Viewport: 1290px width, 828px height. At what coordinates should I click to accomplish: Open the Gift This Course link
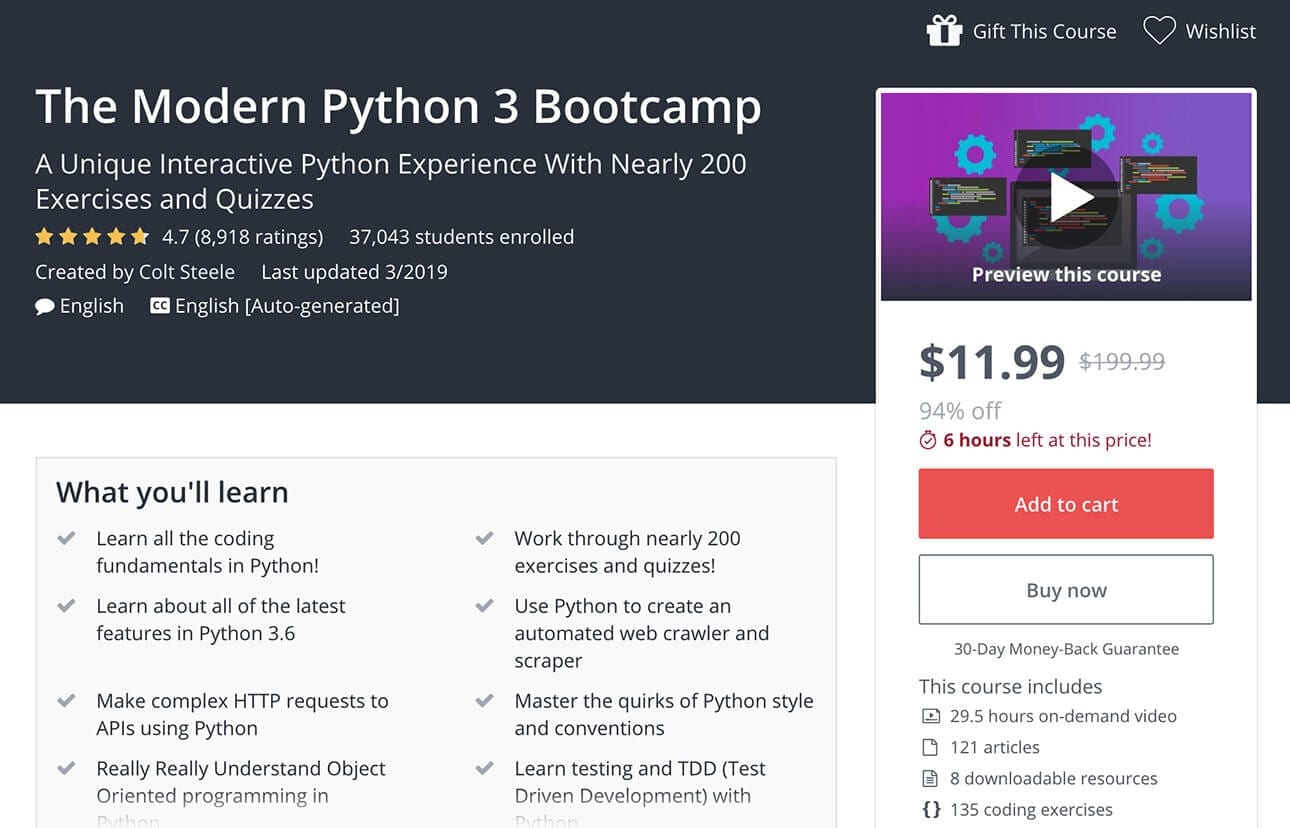click(1044, 31)
